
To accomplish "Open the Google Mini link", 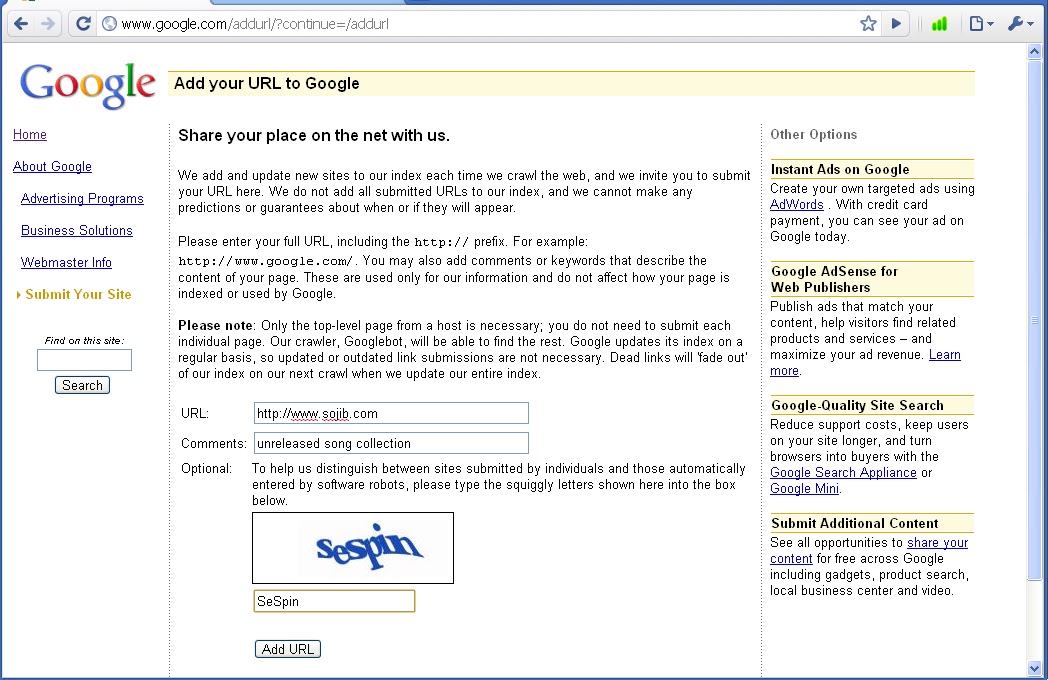I will (x=804, y=489).
